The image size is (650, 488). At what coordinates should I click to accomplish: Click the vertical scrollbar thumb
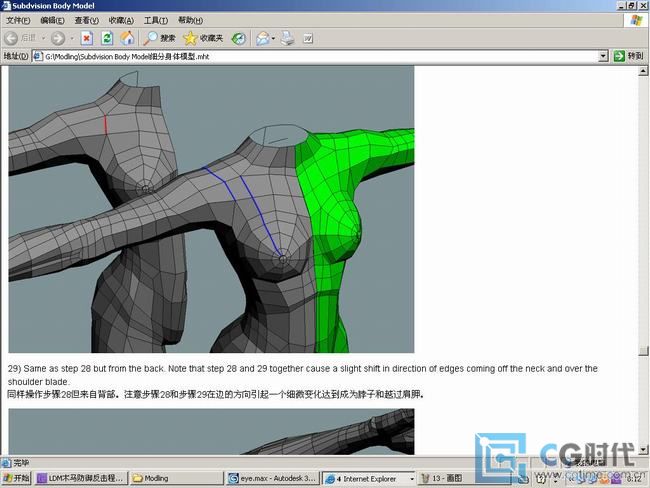click(x=643, y=351)
